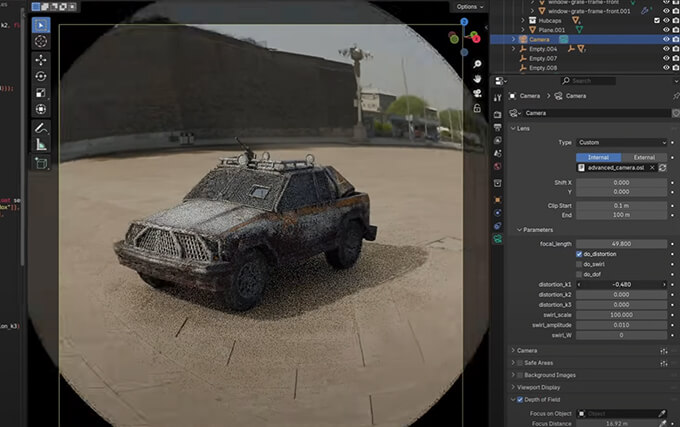This screenshot has height=427, width=680.
Task: Open the Render properties tab
Action: (497, 114)
